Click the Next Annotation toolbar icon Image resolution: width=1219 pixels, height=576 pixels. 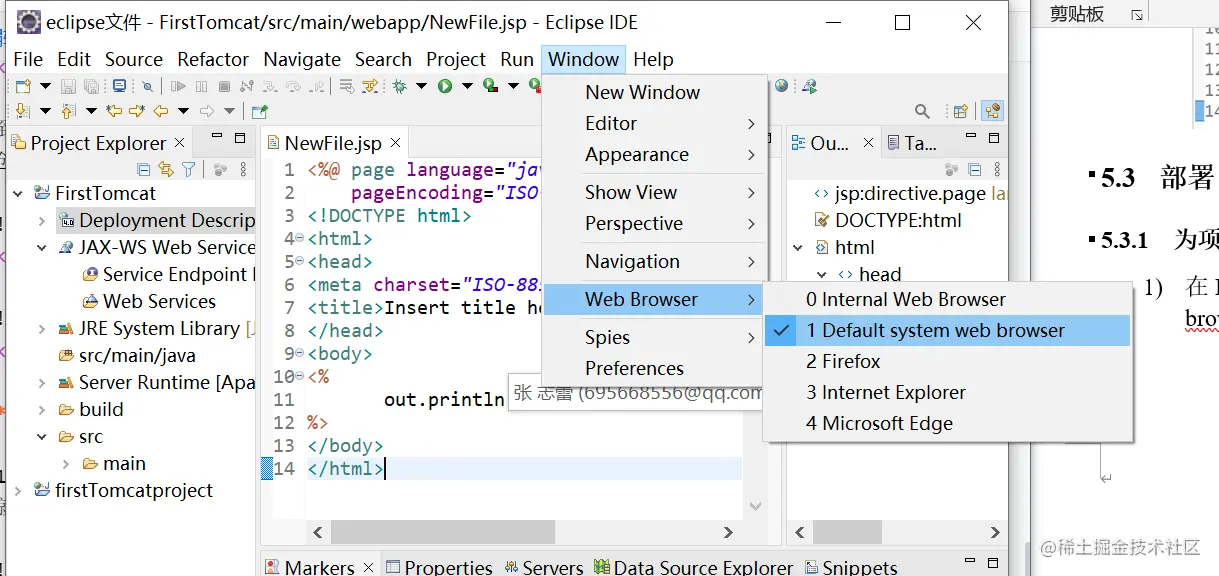click(22, 111)
